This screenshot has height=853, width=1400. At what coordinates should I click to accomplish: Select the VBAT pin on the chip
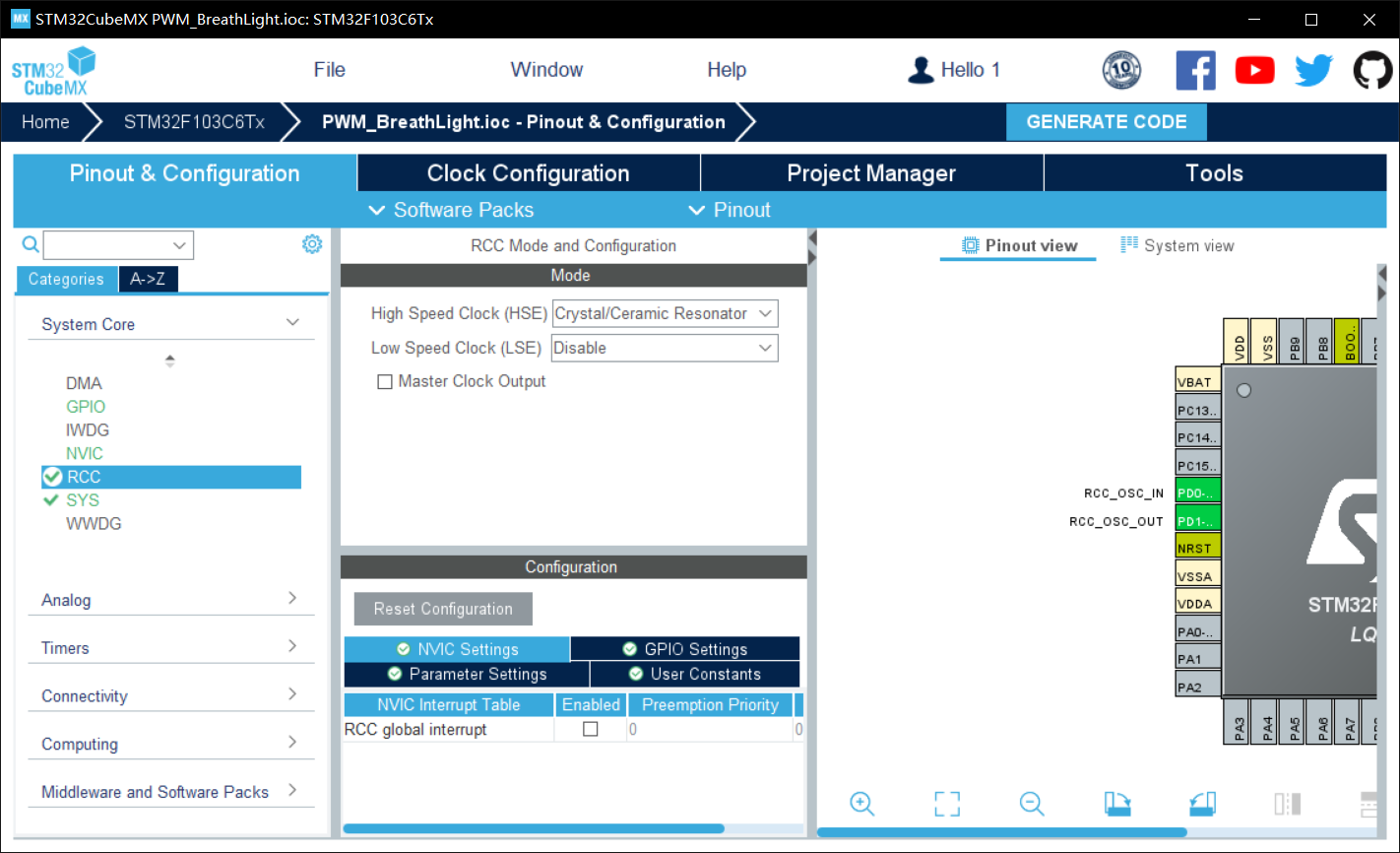(1198, 382)
